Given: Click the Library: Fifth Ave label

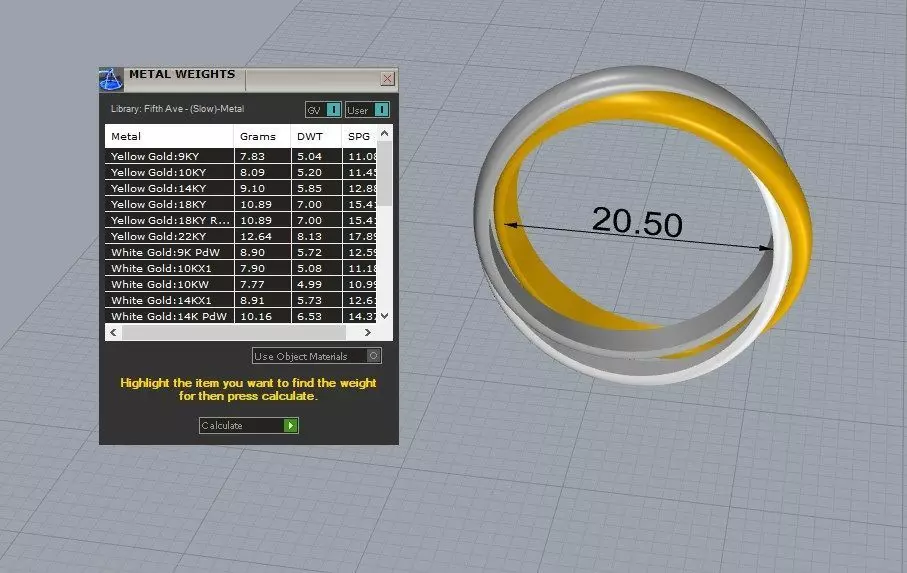Looking at the screenshot, I should [177, 109].
